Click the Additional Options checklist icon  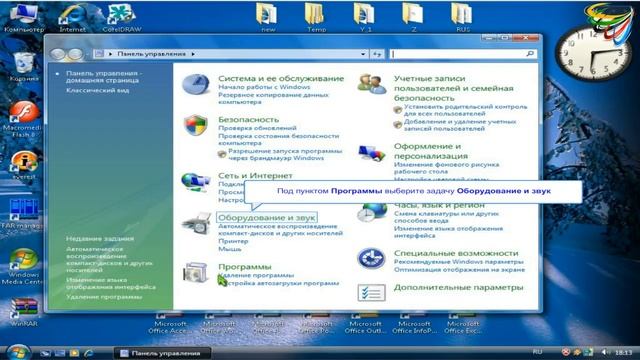(x=371, y=293)
